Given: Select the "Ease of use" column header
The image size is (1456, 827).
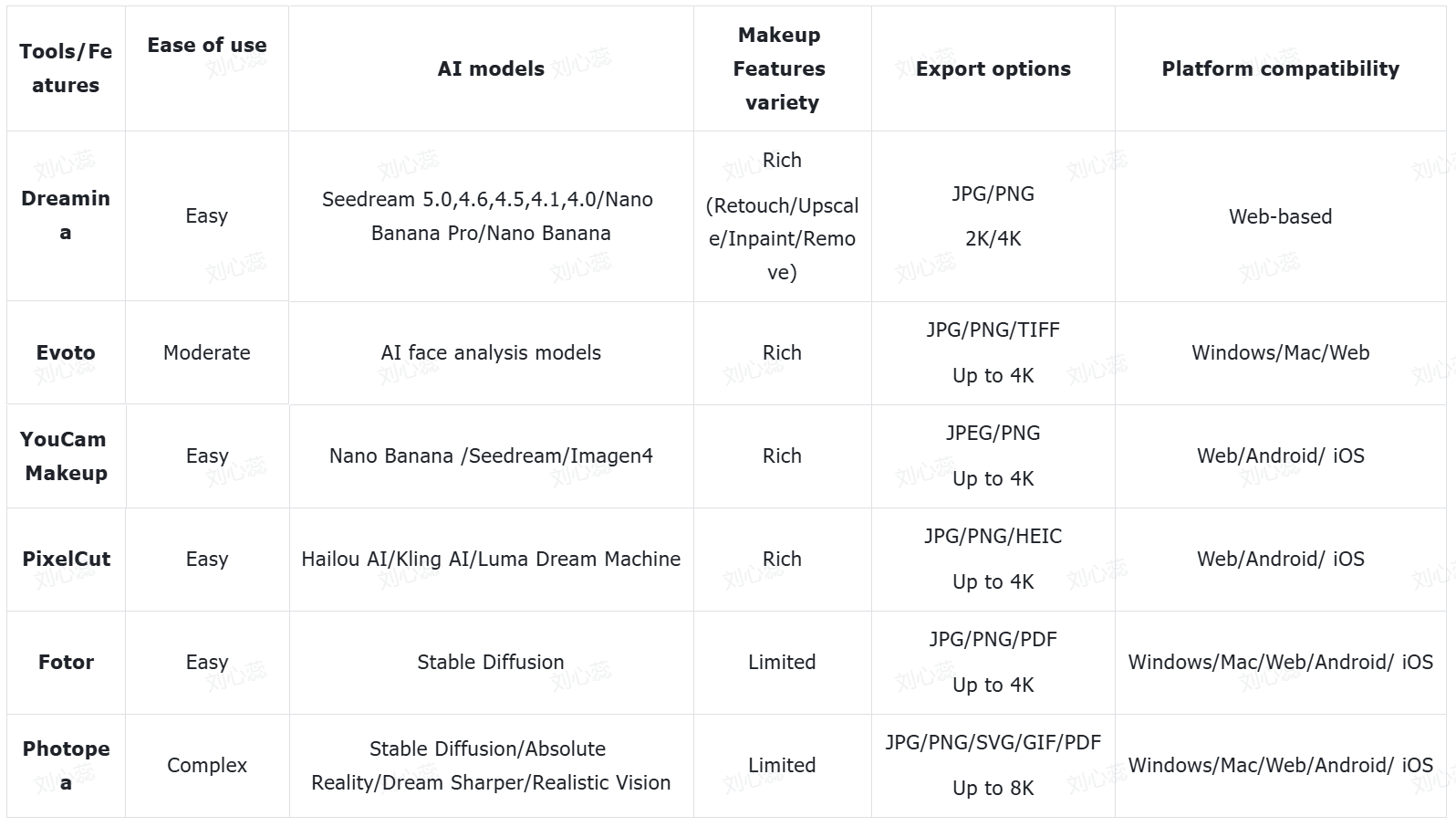Looking at the screenshot, I should point(207,46).
